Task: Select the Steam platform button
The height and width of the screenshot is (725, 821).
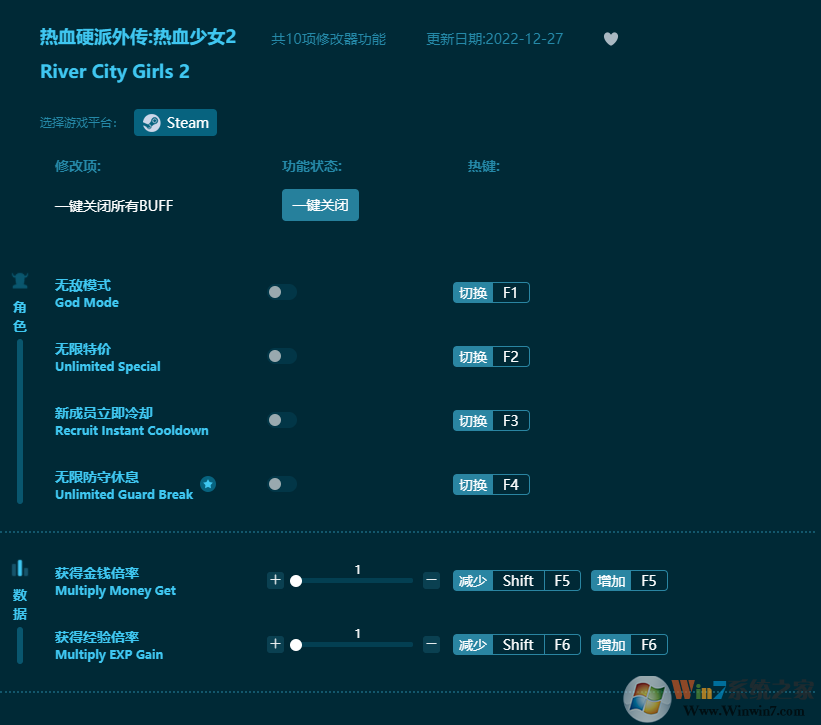Action: pos(175,122)
